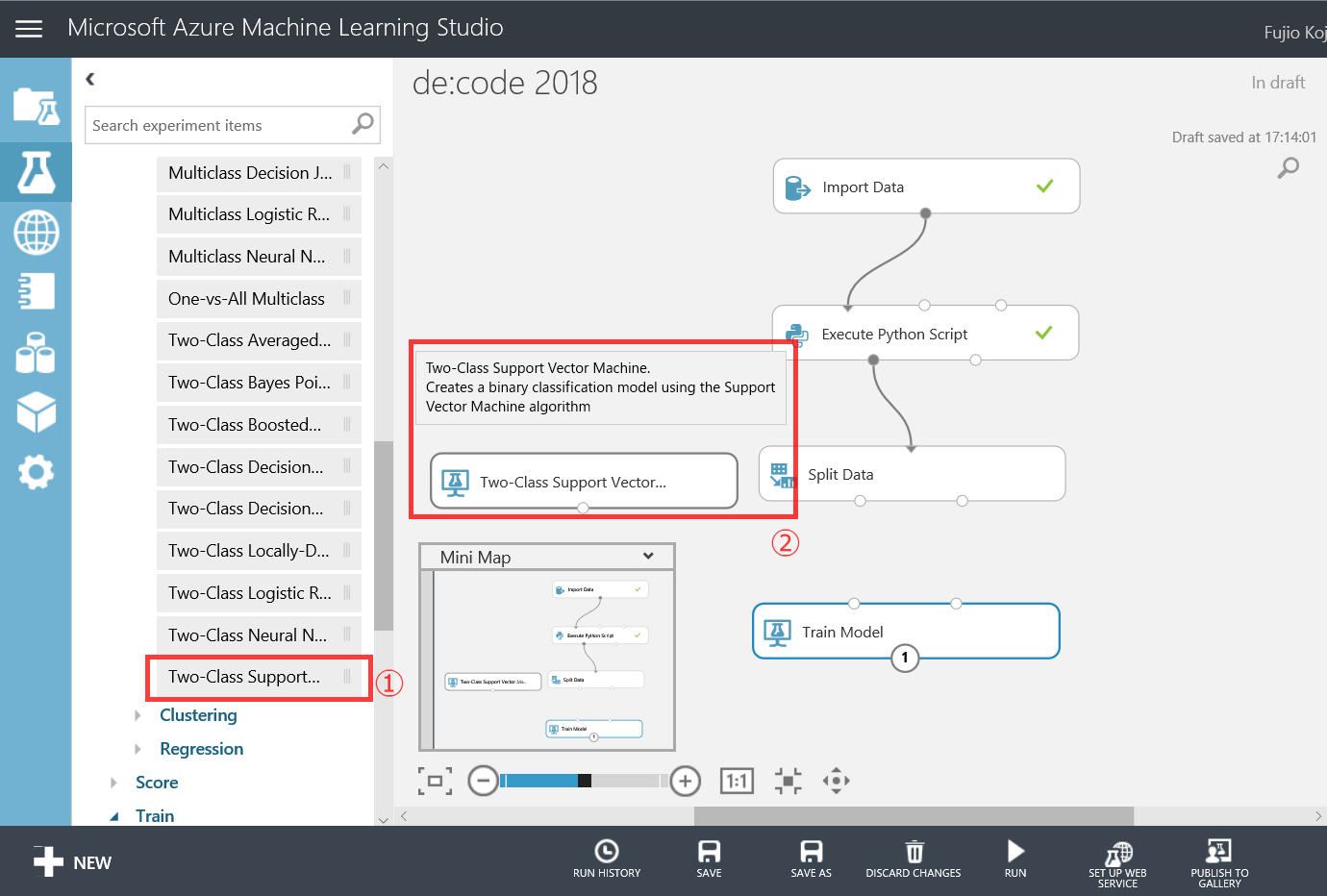Image resolution: width=1327 pixels, height=896 pixels.
Task: Click the Split Data left output port
Action: [x=861, y=501]
